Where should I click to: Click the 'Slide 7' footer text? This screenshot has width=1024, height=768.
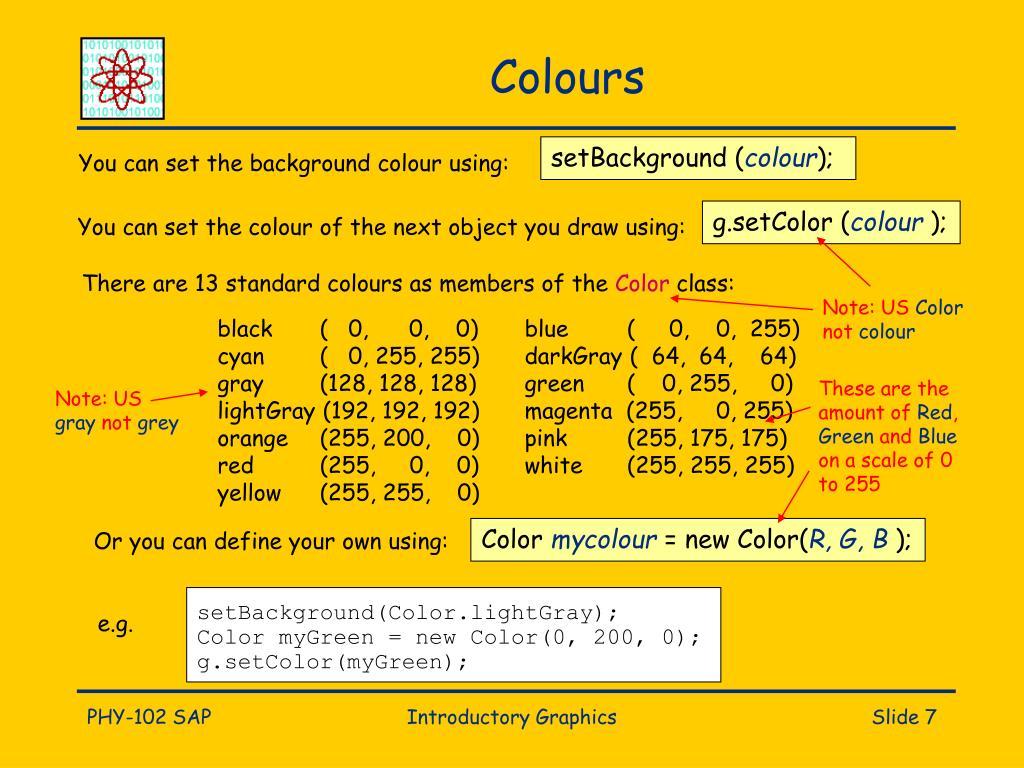point(904,717)
